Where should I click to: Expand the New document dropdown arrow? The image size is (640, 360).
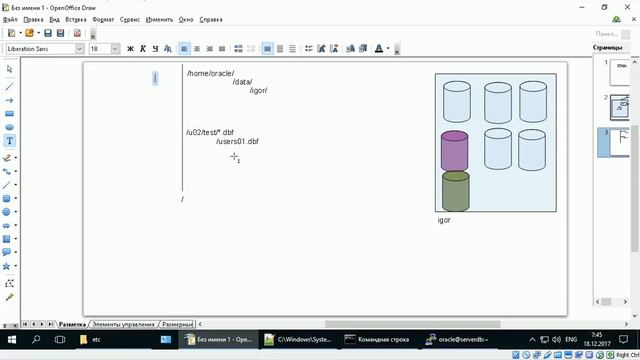[x=20, y=33]
